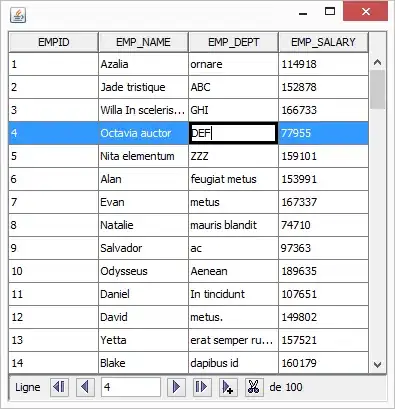Click the DEF cell editor box
The width and height of the screenshot is (395, 409).
click(x=233, y=133)
